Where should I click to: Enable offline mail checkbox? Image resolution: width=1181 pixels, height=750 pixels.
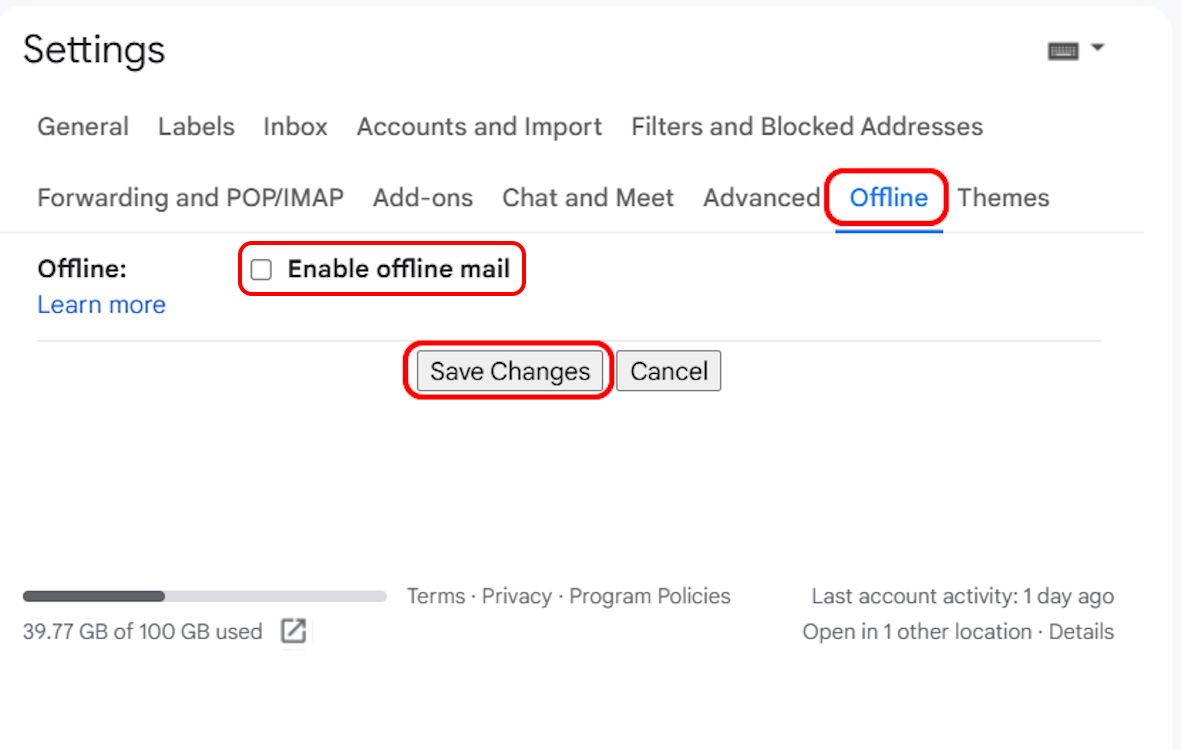[261, 269]
